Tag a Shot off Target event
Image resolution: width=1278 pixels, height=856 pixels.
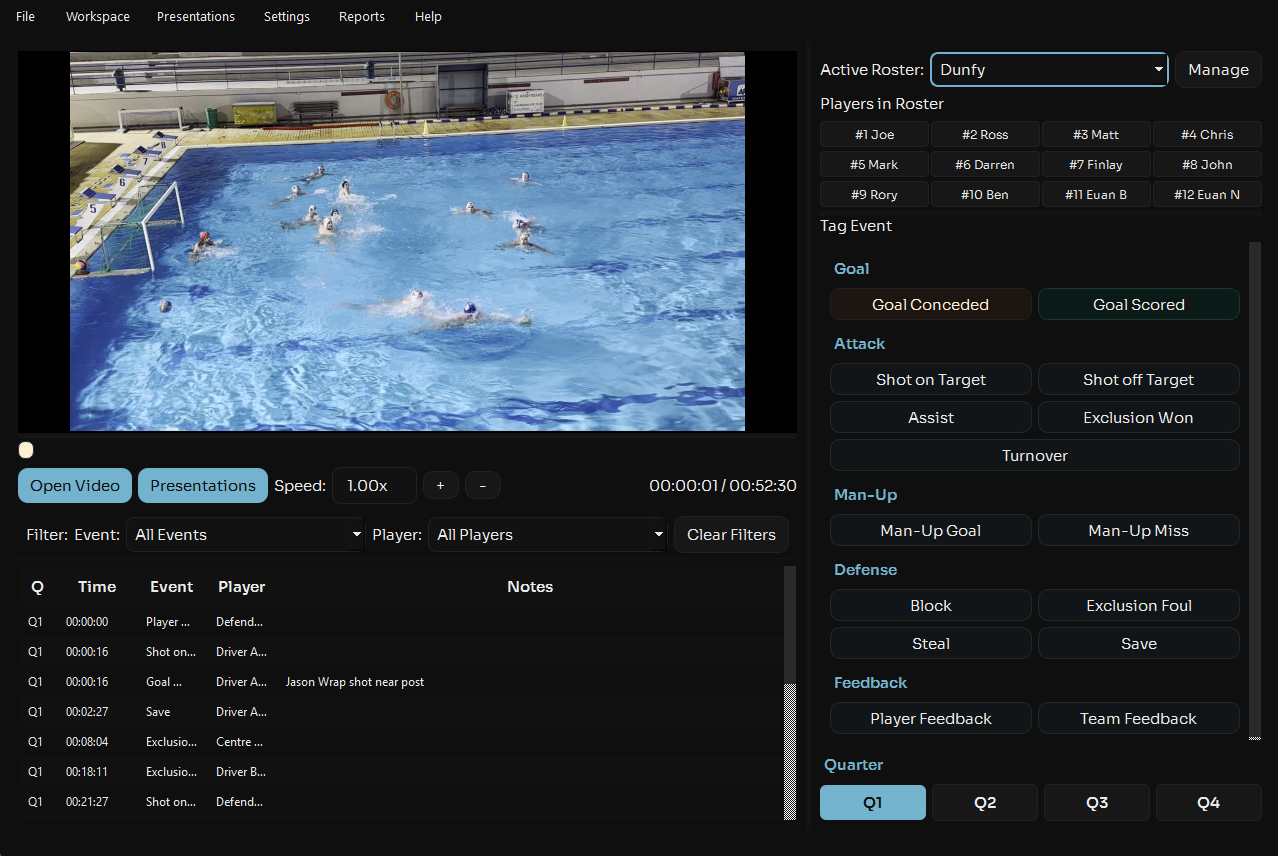(x=1138, y=379)
